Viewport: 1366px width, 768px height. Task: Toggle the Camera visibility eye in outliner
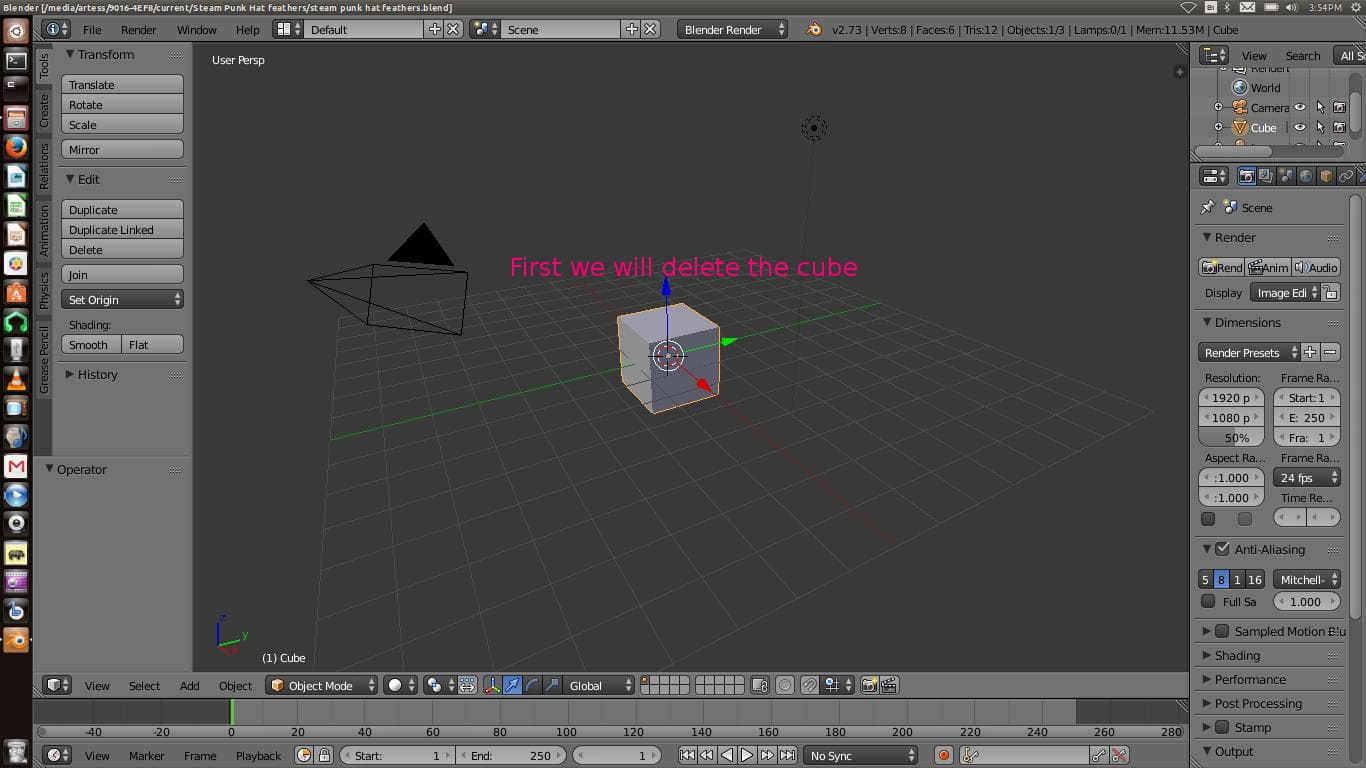tap(1300, 107)
